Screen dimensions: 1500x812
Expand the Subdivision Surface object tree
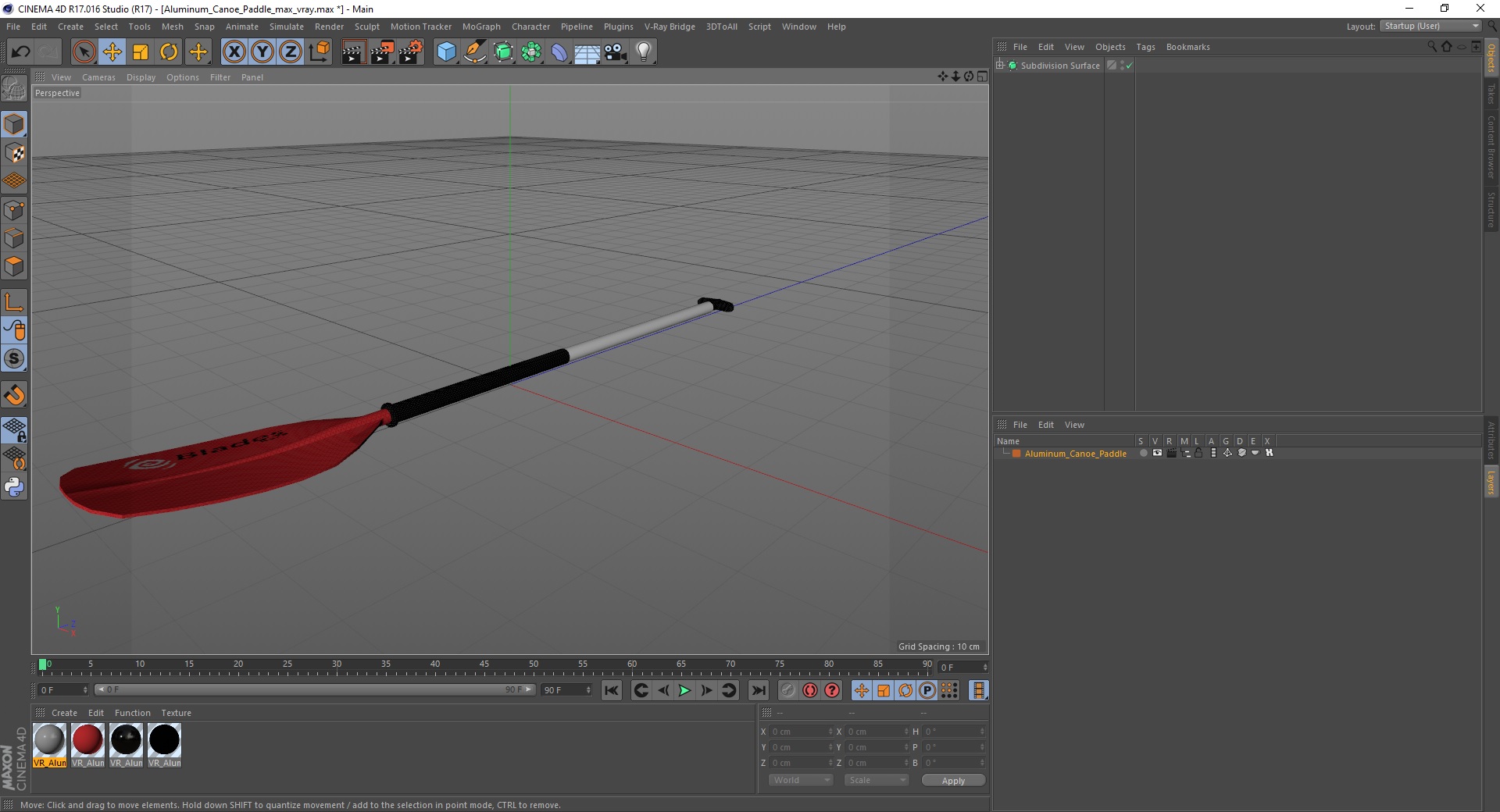click(1000, 66)
